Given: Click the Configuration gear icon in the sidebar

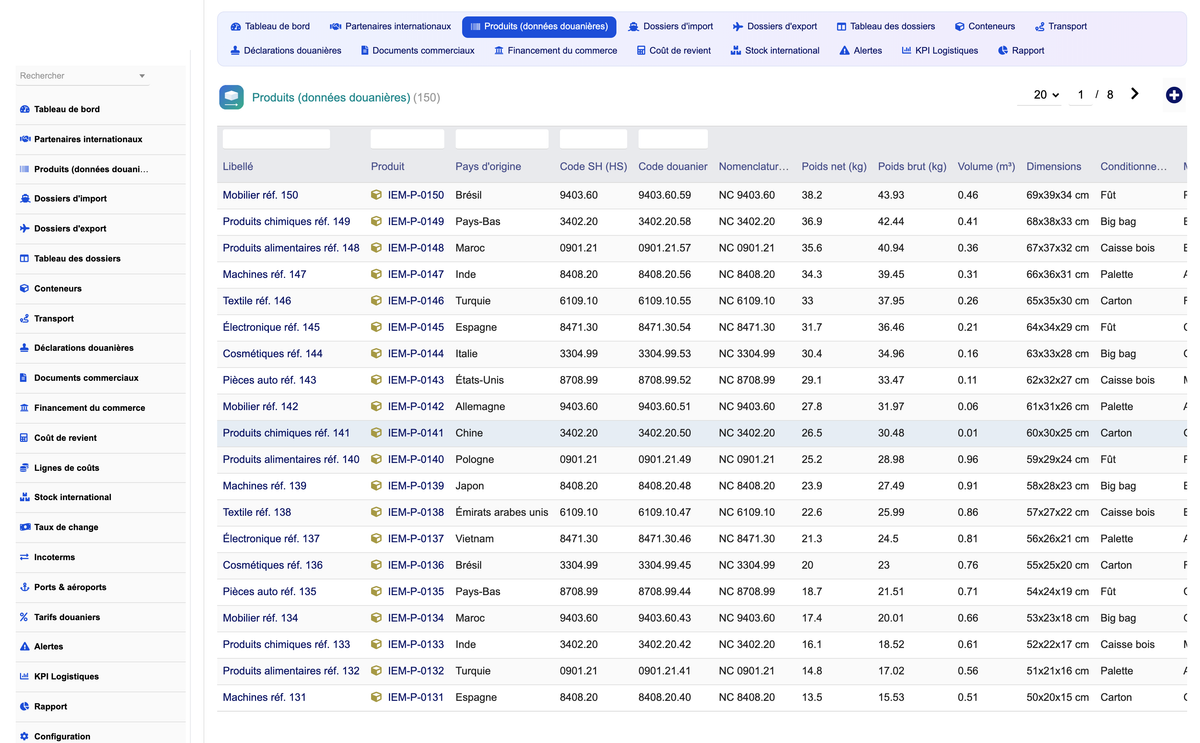Looking at the screenshot, I should [25, 737].
